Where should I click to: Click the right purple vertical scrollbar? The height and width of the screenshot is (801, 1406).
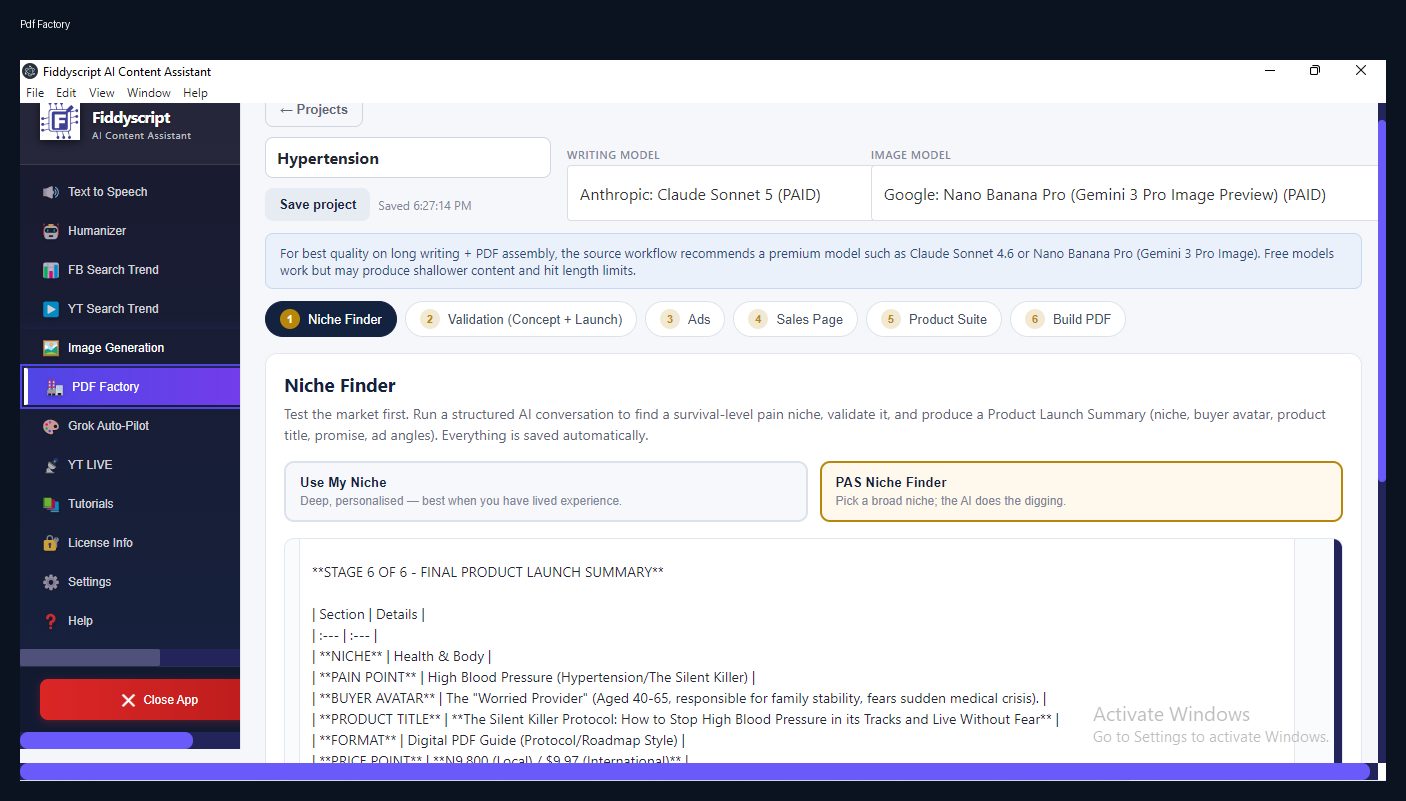click(x=1382, y=300)
